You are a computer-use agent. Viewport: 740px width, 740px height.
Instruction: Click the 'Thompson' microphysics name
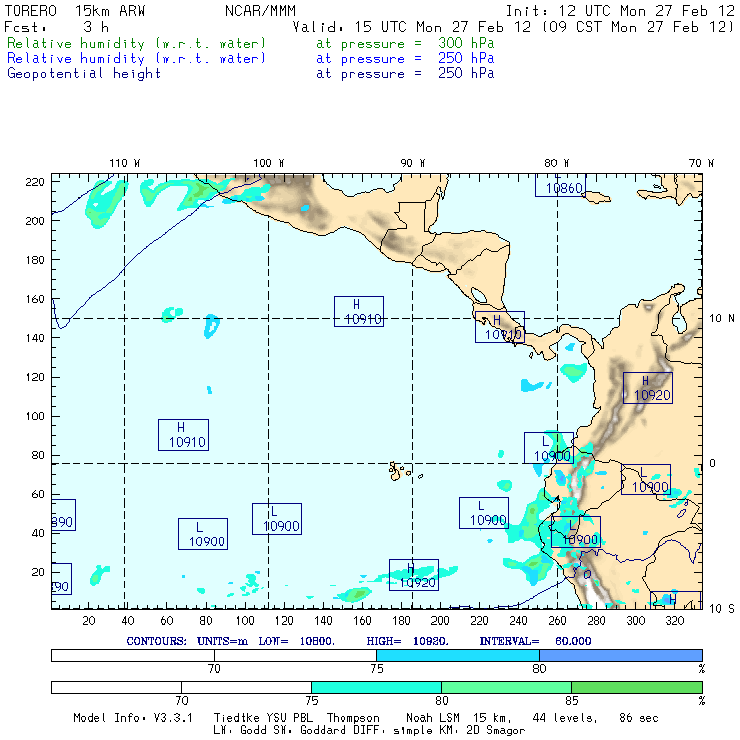[353, 718]
